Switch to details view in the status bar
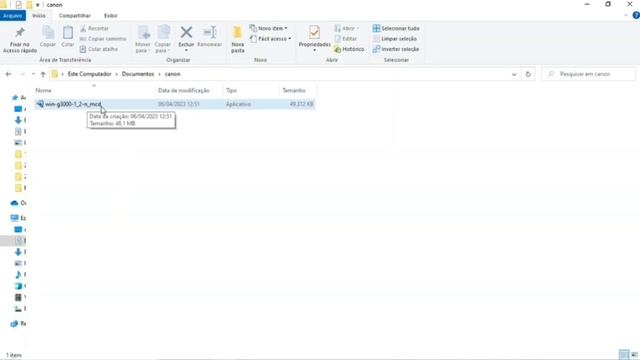Viewport: 640px width, 360px height. 623,354
